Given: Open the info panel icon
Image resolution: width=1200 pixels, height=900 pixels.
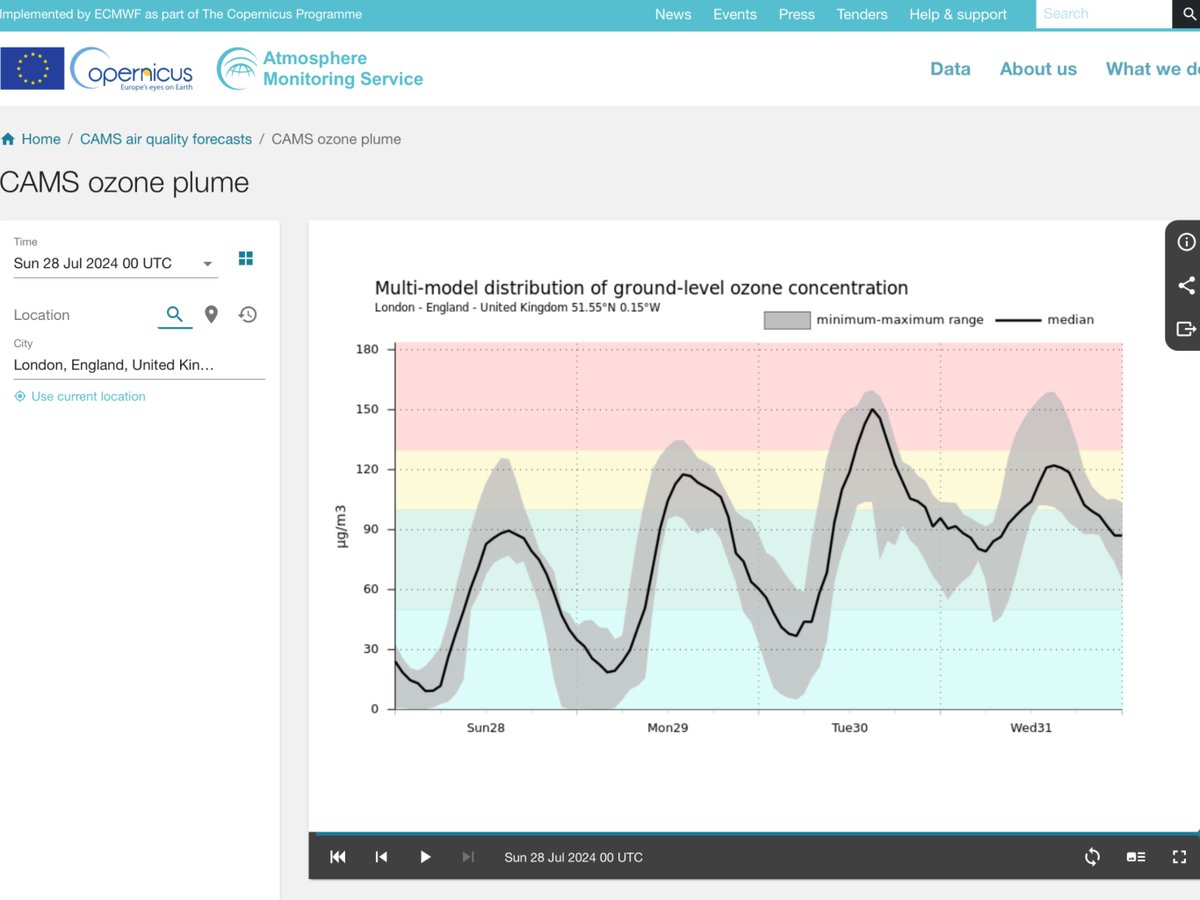Looking at the screenshot, I should (1186, 242).
